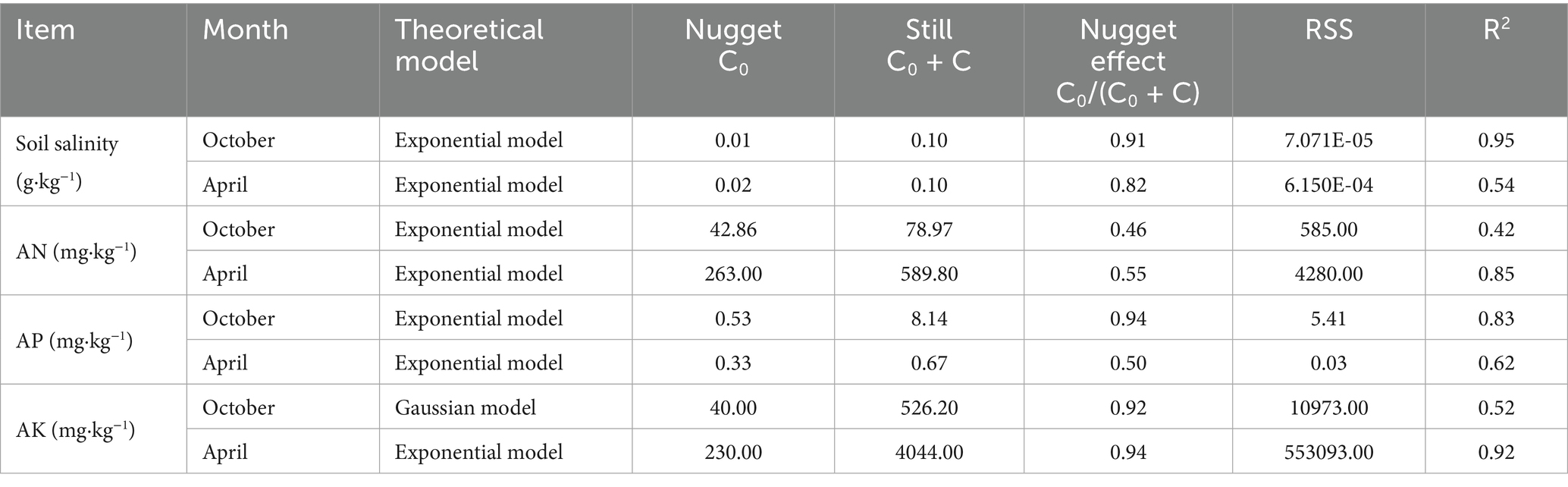Click the RSS value 10973.00
Image resolution: width=1568 pixels, height=487 pixels.
(1328, 407)
